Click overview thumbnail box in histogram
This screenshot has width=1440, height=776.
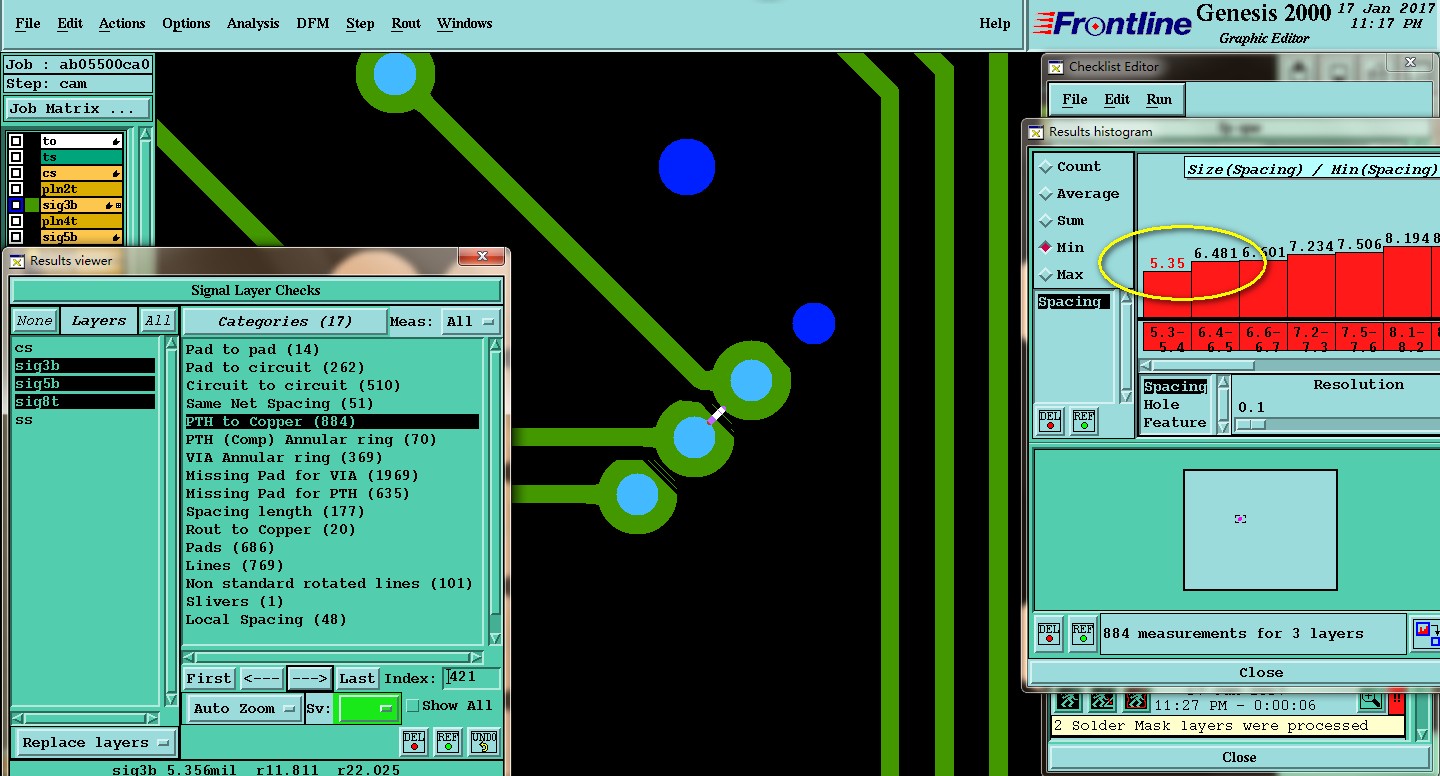1260,530
